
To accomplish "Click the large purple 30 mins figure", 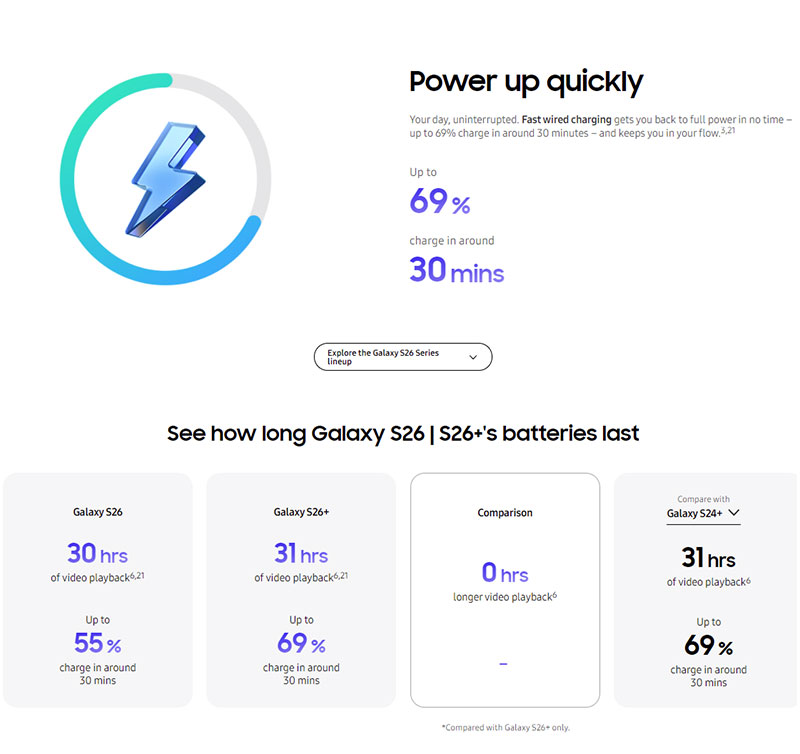I will point(457,270).
